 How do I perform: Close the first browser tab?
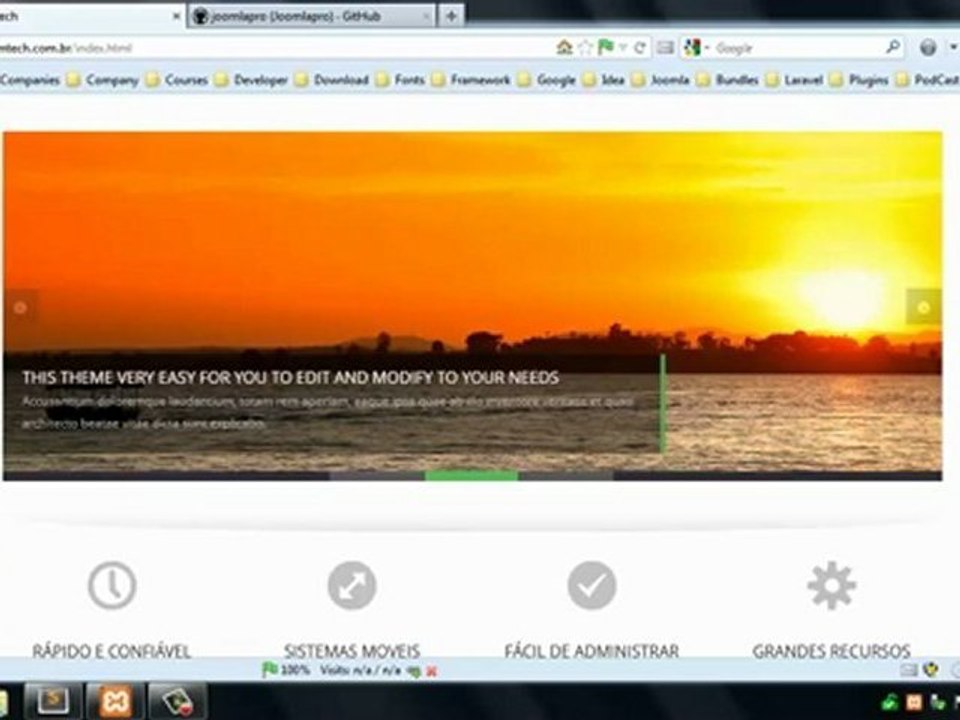(x=176, y=17)
